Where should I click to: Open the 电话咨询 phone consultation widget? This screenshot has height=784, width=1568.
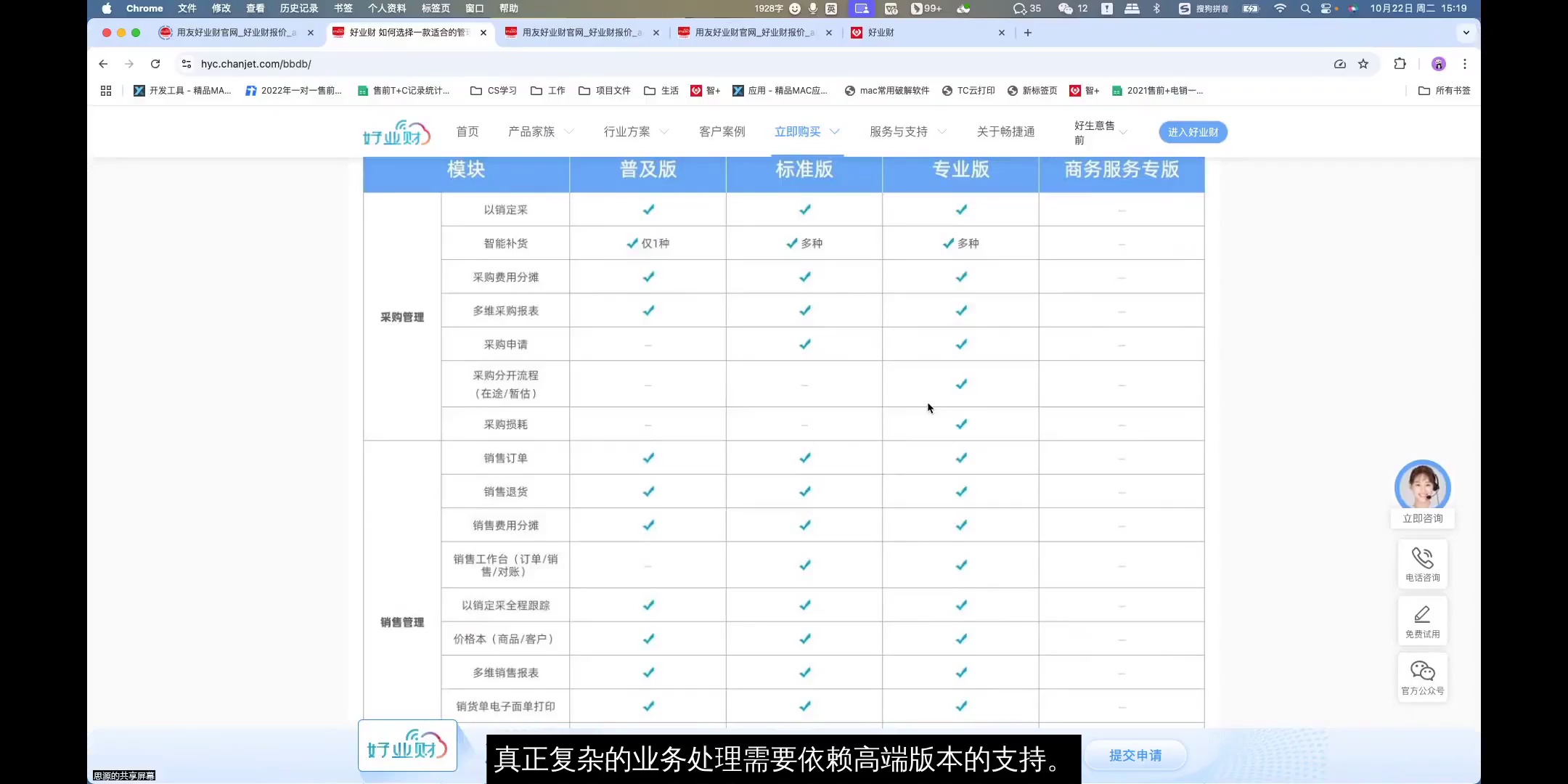point(1421,564)
